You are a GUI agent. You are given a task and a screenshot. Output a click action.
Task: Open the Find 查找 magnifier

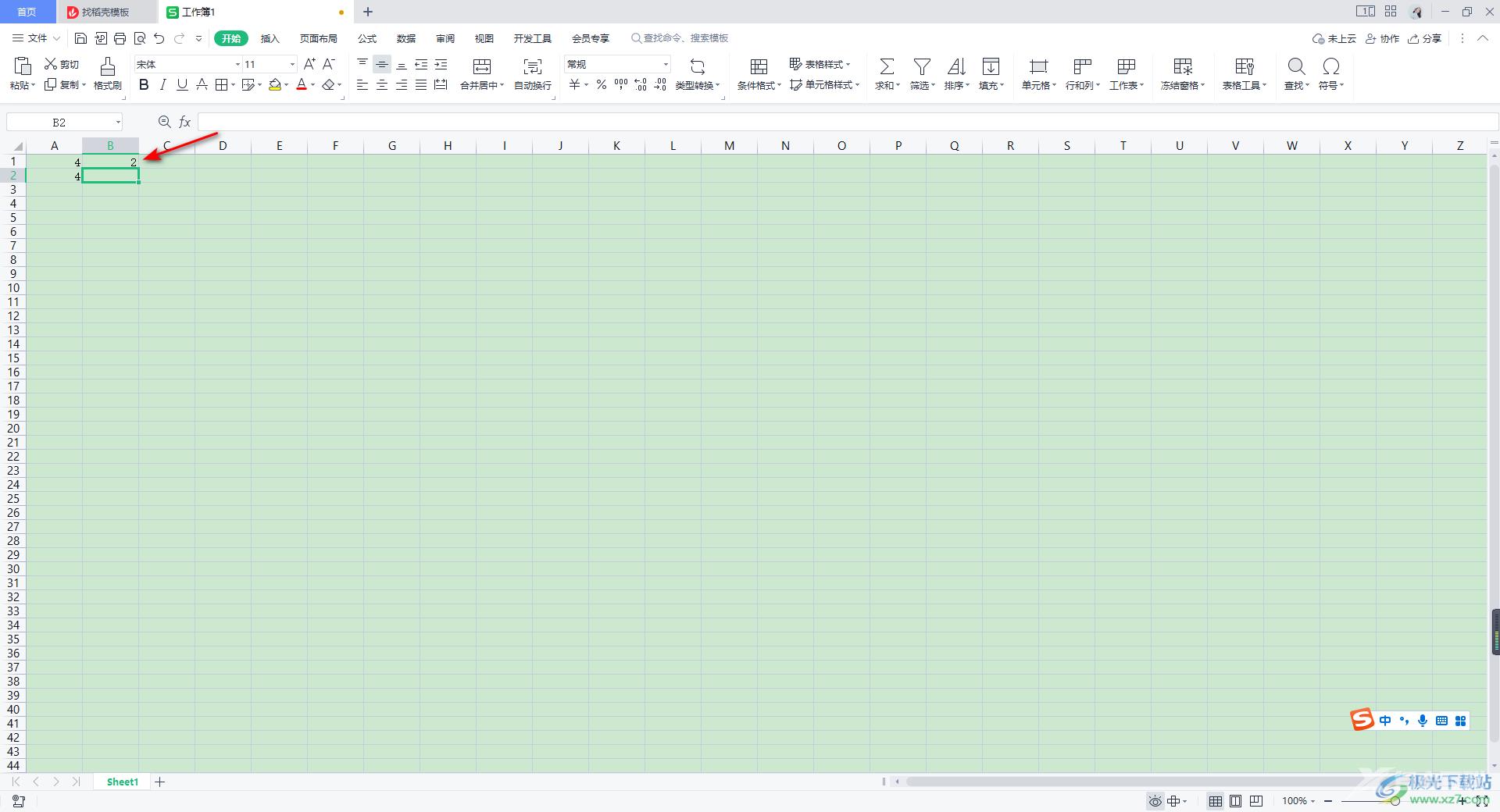pyautogui.click(x=1296, y=66)
